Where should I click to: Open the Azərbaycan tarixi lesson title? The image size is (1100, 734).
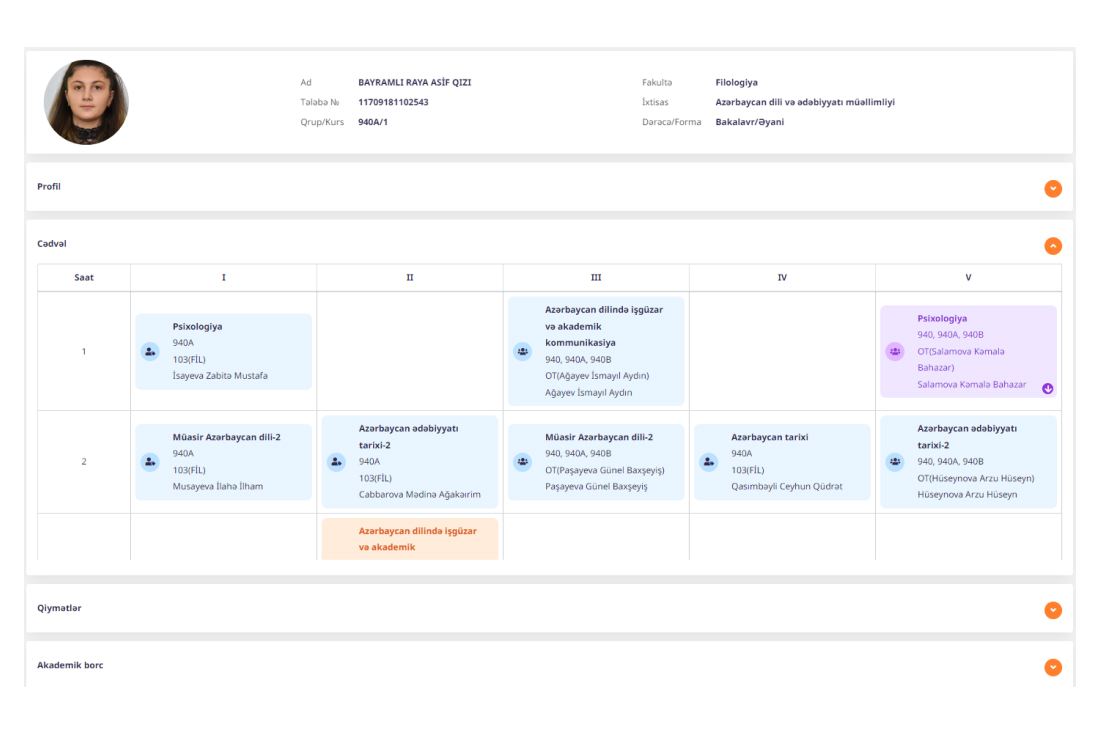769,437
